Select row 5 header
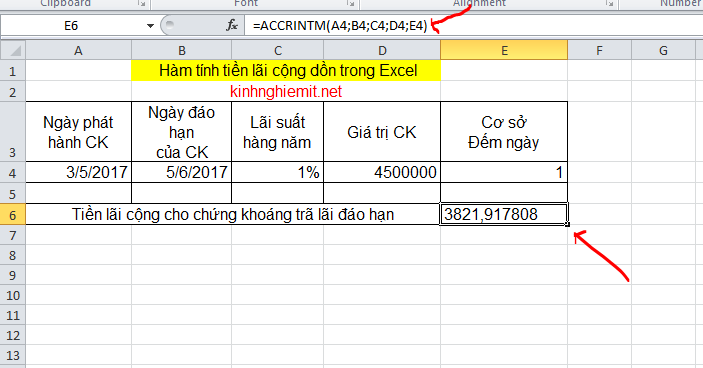Viewport: 703px width, 368px height. tap(13, 193)
